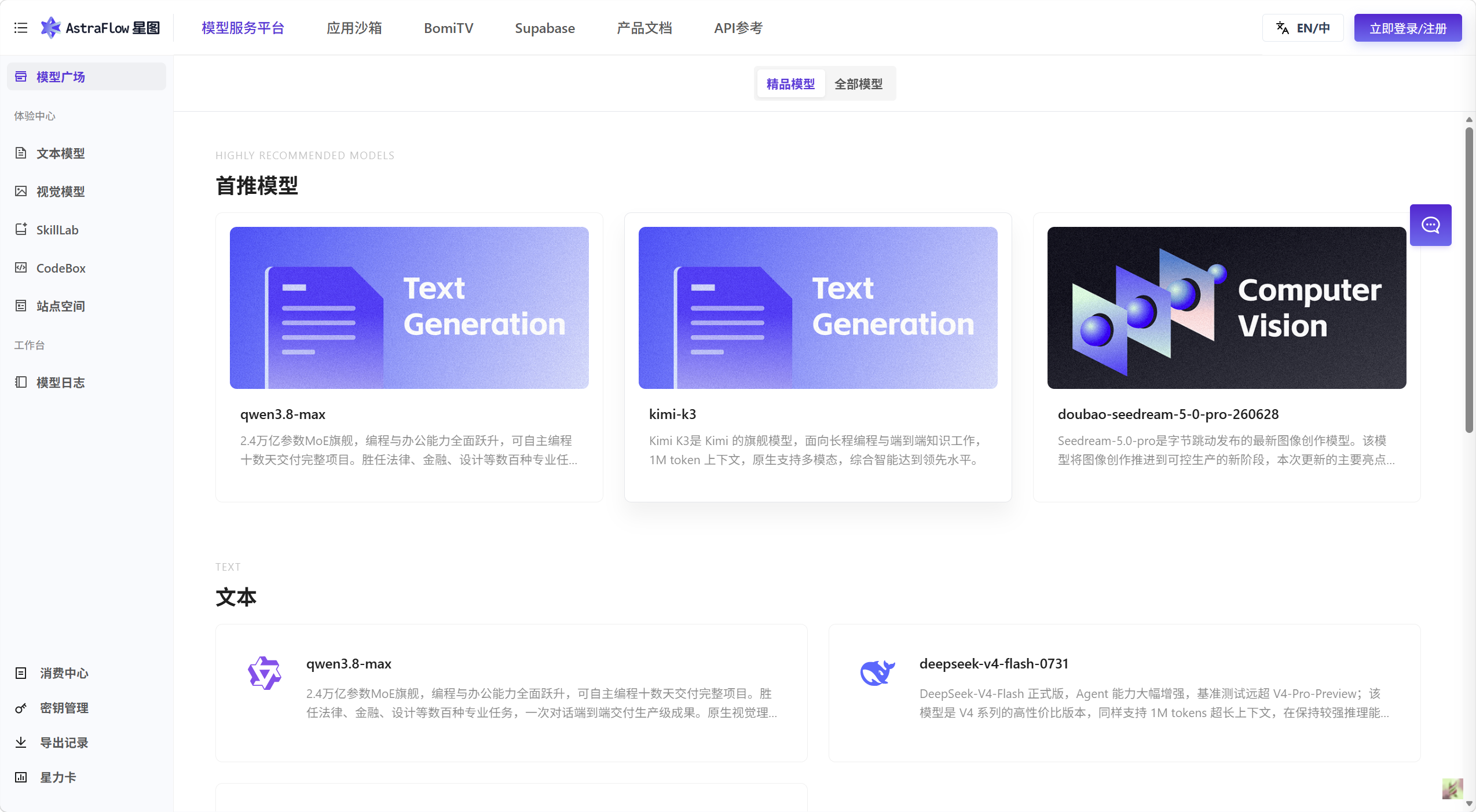The image size is (1476, 812).
Task: Click the vertical page scrollbar thumb
Action: (x=1469, y=280)
